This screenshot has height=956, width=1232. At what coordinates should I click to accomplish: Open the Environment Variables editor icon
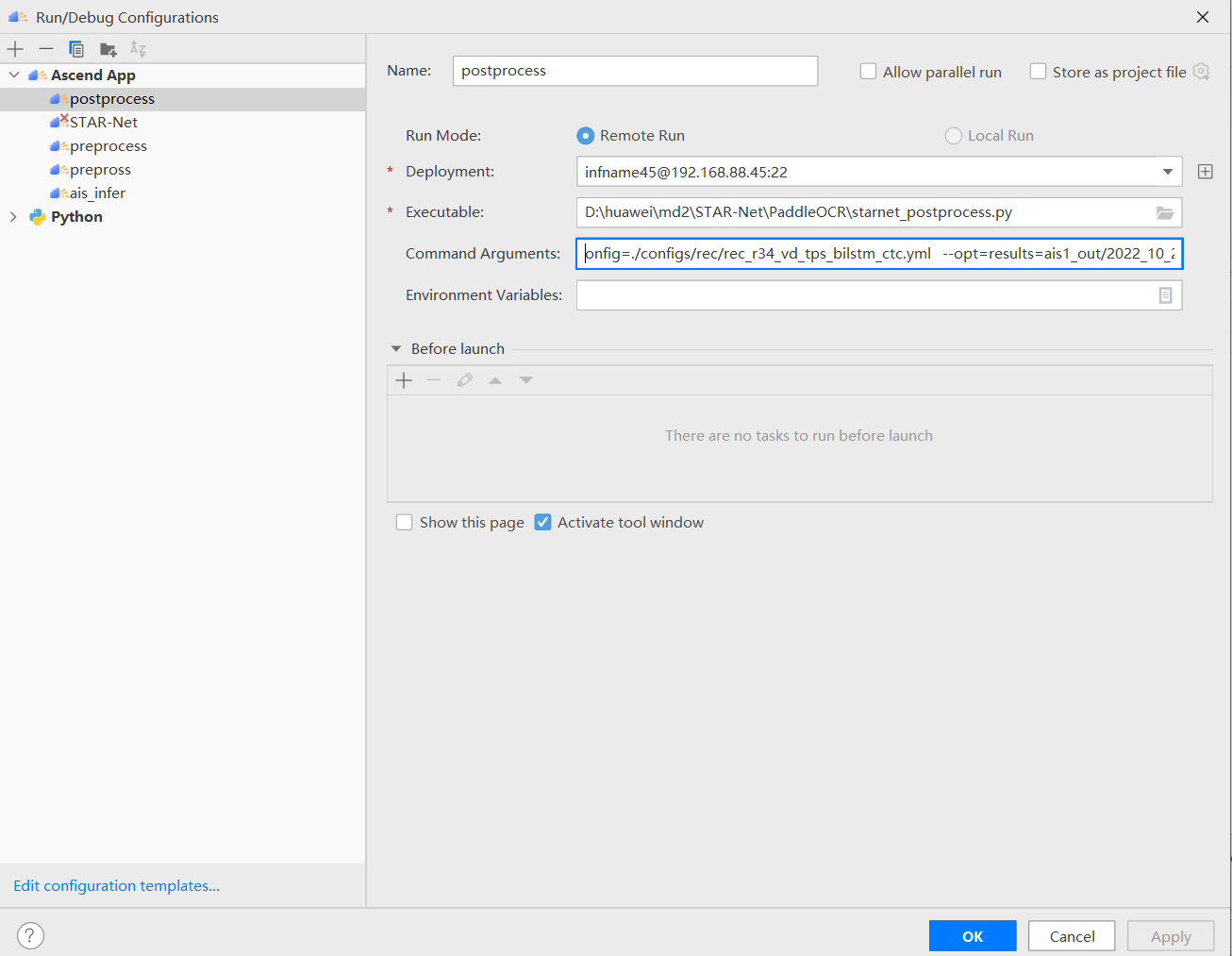[x=1165, y=295]
